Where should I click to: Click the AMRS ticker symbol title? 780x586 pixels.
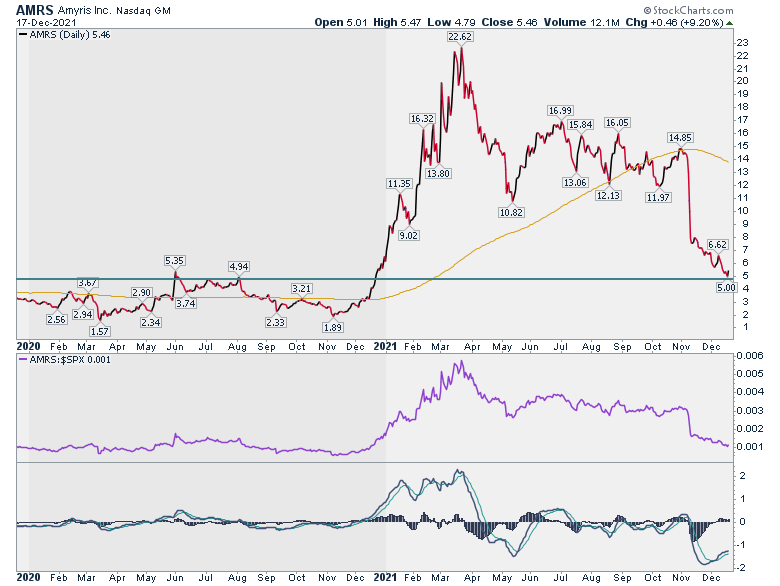35,9
